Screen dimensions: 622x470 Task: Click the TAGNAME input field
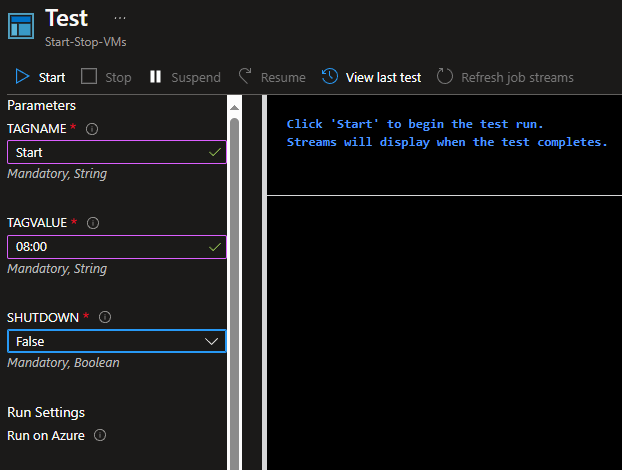(x=105, y=152)
